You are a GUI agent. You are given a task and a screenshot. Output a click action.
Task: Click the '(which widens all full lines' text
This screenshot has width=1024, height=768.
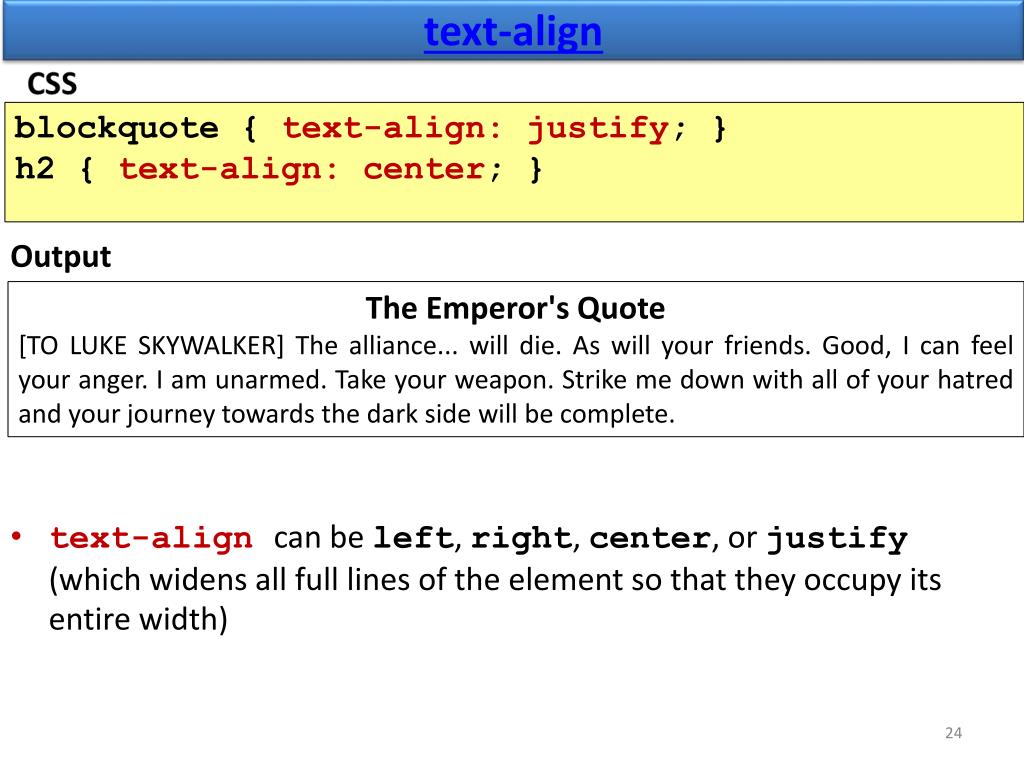click(x=495, y=580)
